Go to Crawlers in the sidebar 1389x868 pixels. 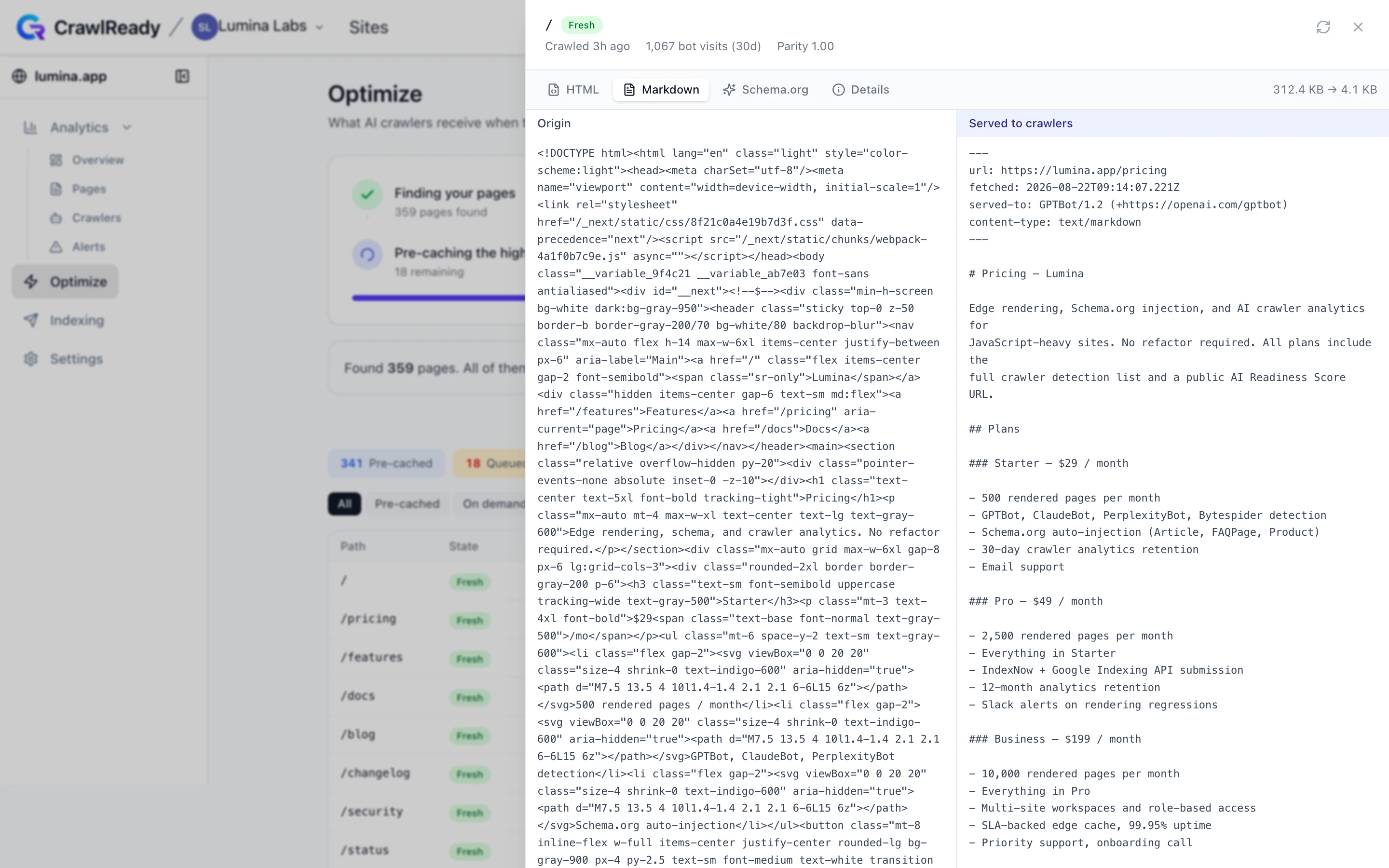pos(96,218)
